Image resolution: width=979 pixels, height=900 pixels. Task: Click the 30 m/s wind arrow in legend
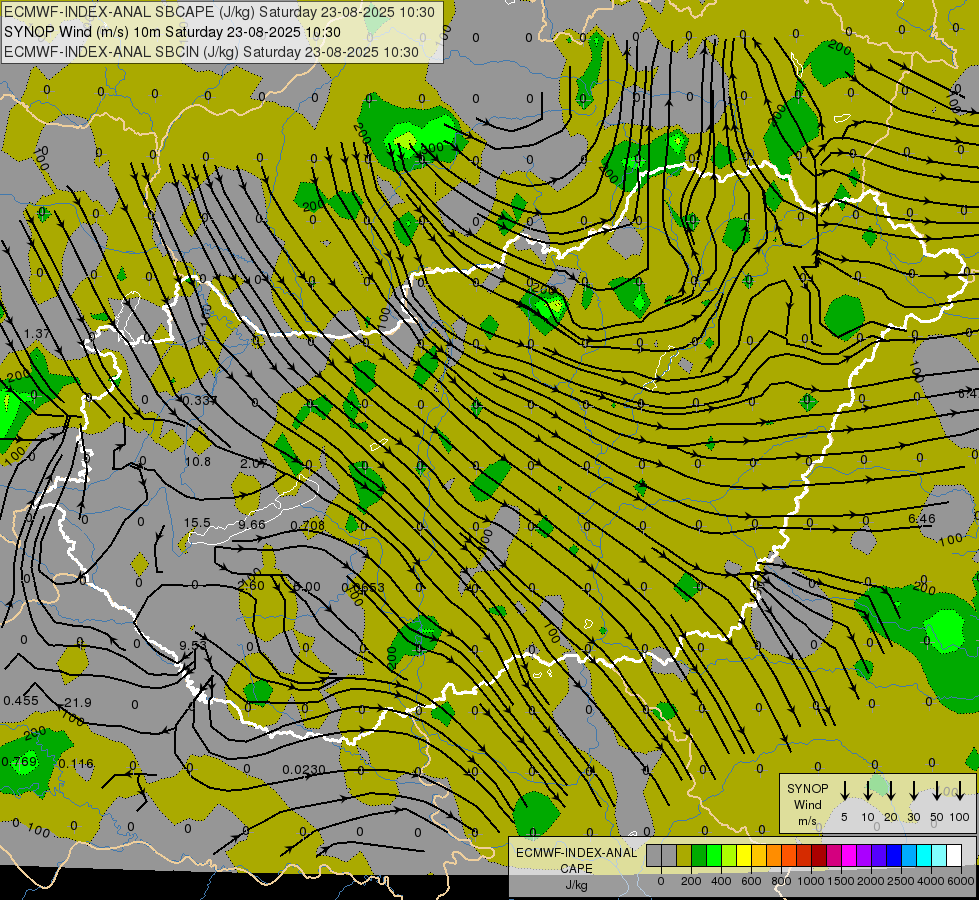[x=913, y=791]
